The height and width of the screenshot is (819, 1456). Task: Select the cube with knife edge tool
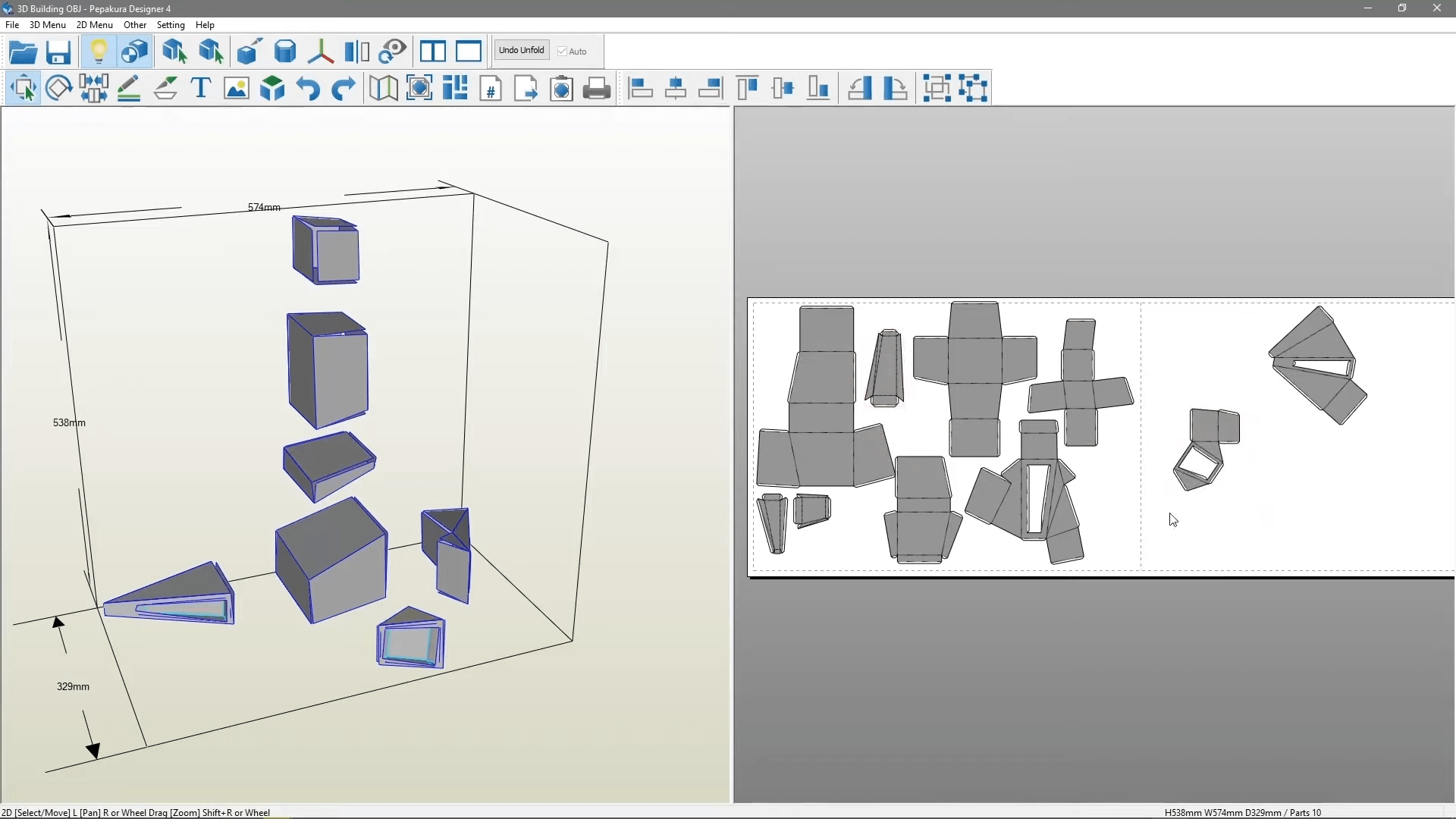[249, 52]
